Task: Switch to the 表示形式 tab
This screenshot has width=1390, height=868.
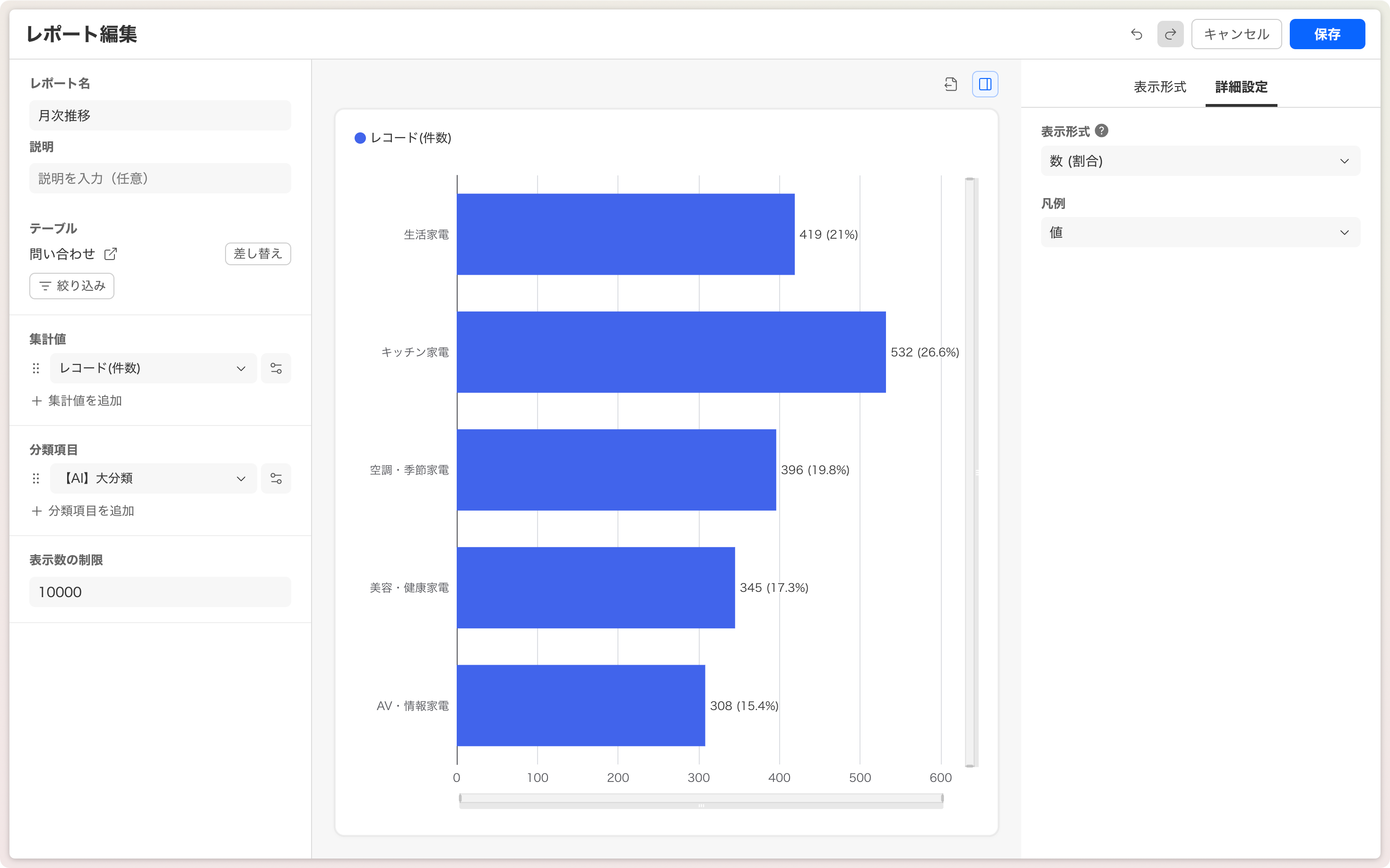Action: pos(1160,87)
